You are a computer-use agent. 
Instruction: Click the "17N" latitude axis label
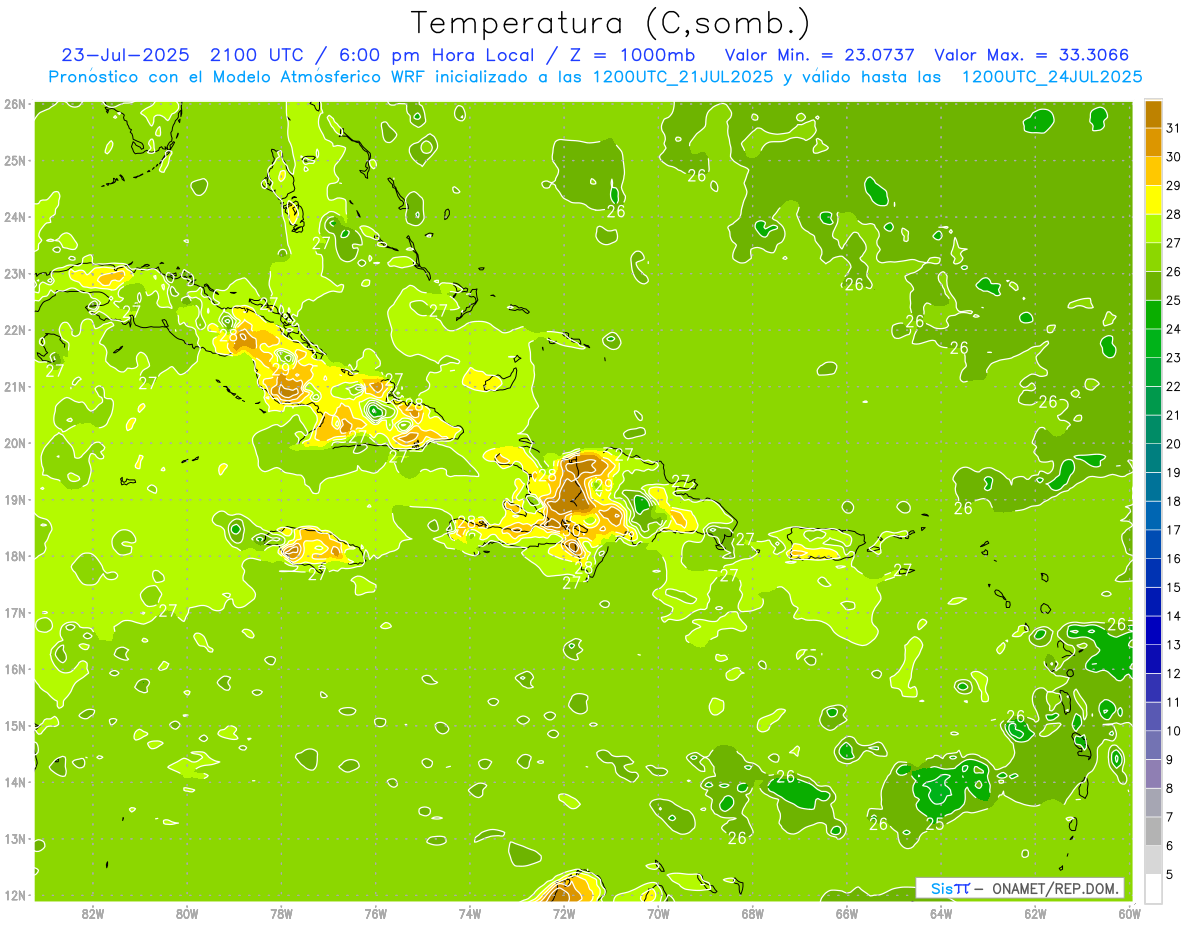tap(14, 613)
